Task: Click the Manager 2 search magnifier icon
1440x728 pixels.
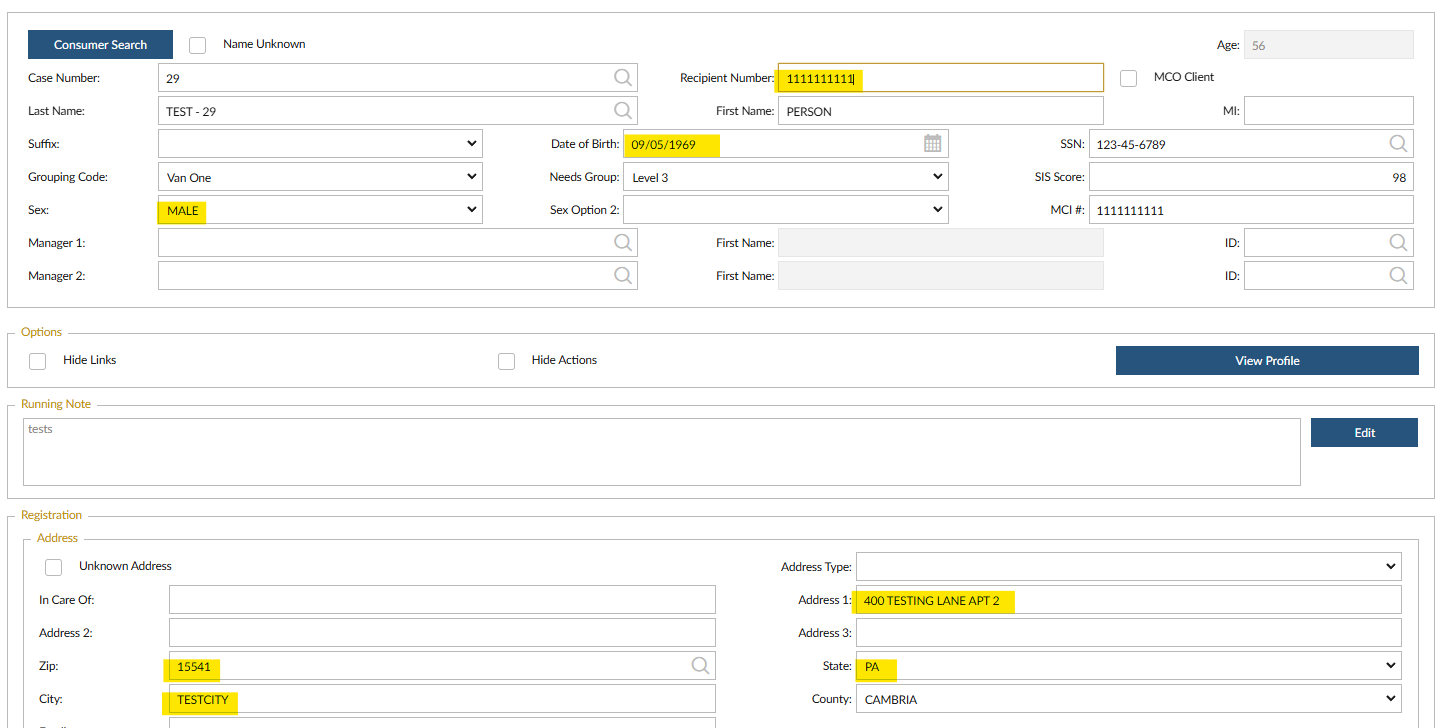Action: coord(622,276)
